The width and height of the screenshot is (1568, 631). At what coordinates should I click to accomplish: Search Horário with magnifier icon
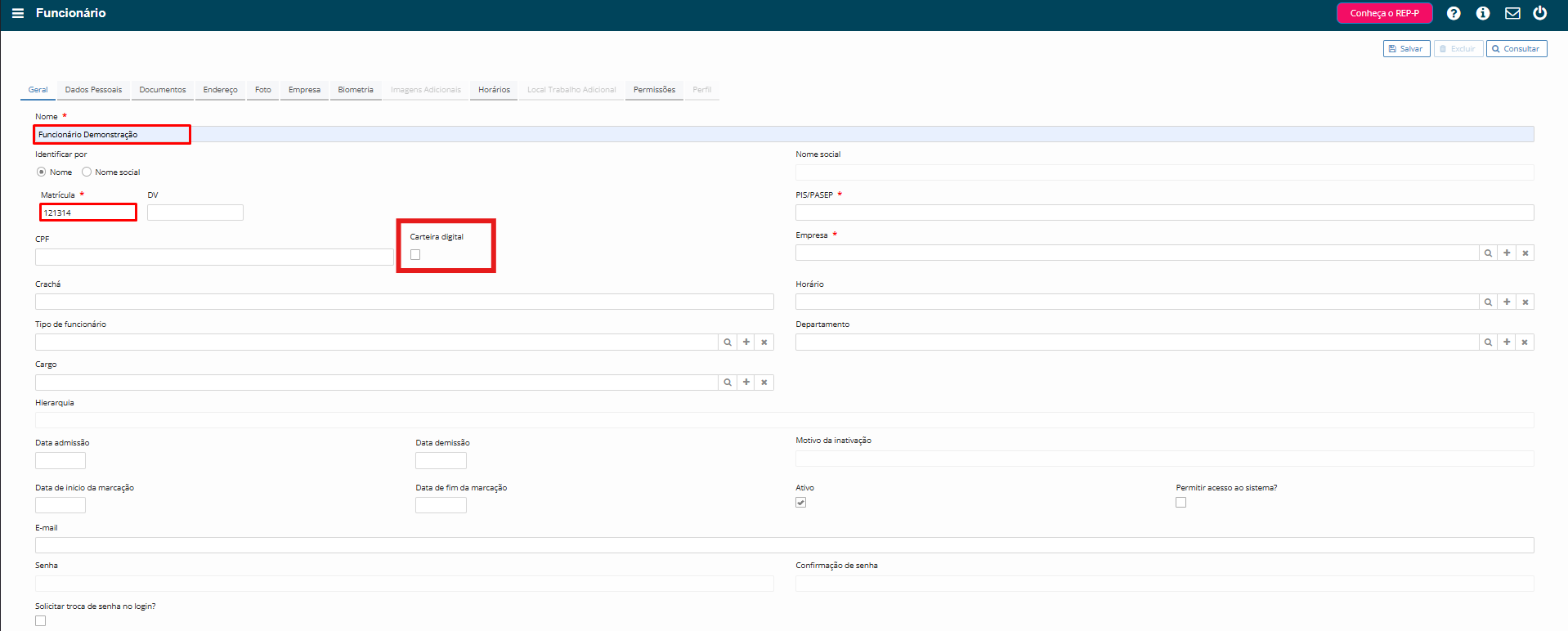tap(1488, 302)
